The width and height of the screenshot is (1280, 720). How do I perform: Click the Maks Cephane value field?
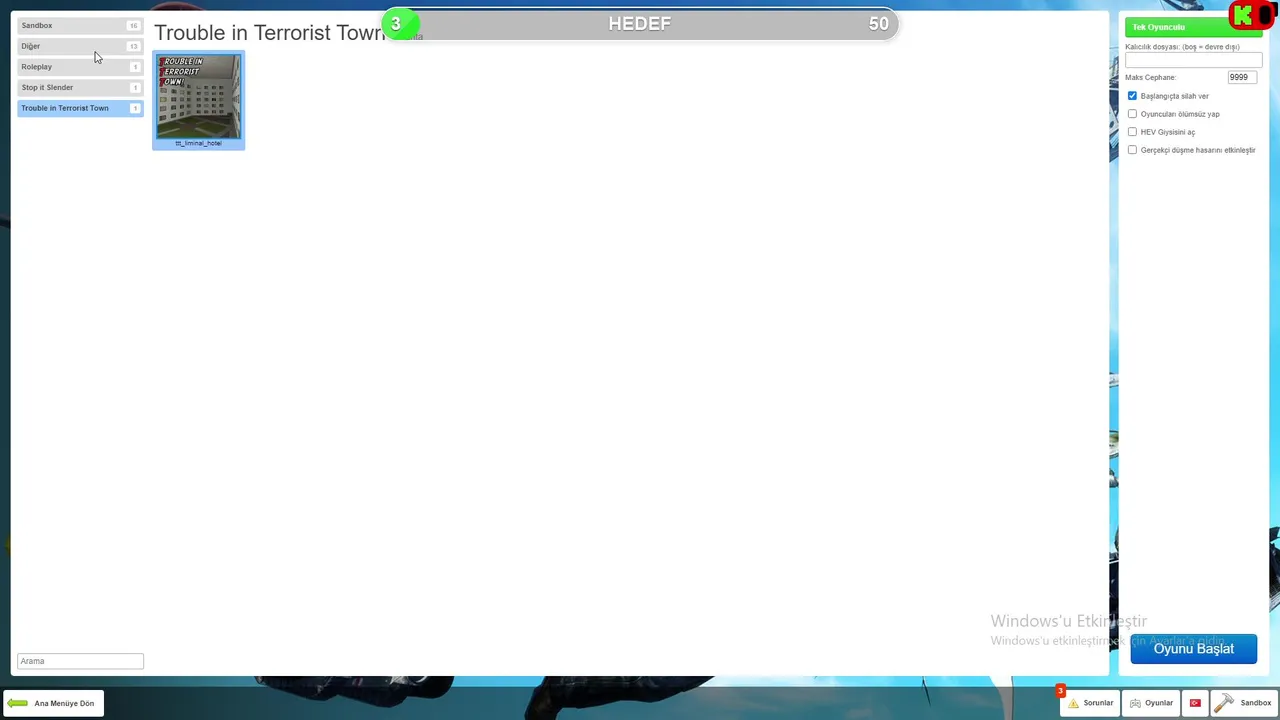[1241, 77]
